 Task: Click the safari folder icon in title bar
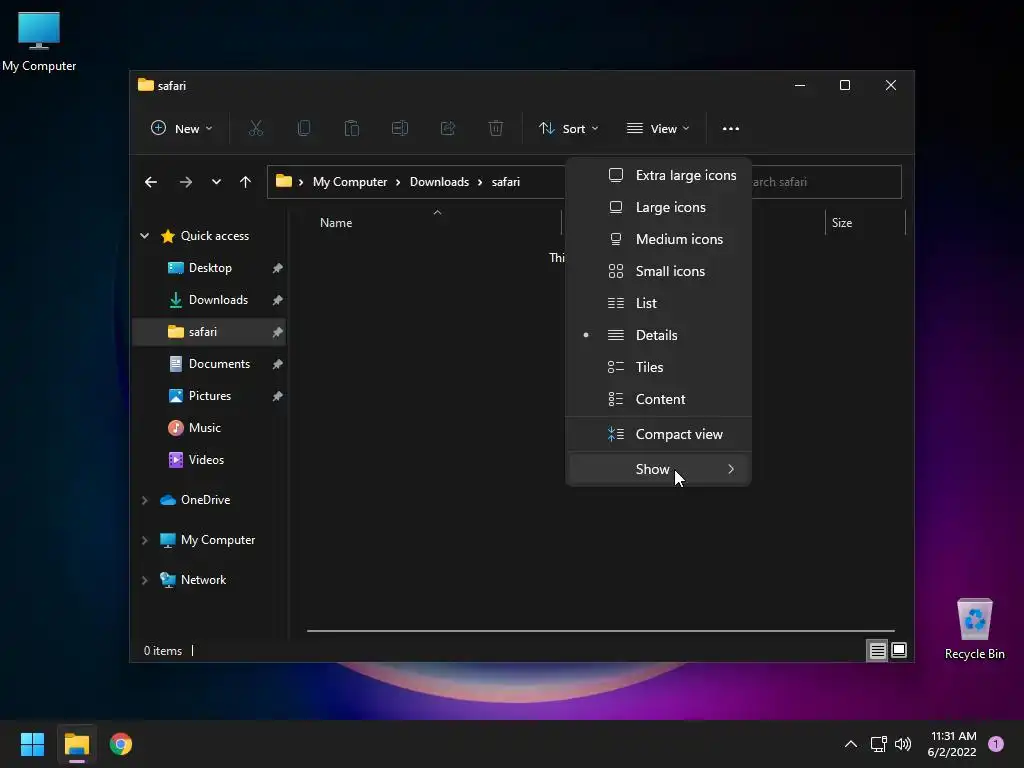click(146, 85)
